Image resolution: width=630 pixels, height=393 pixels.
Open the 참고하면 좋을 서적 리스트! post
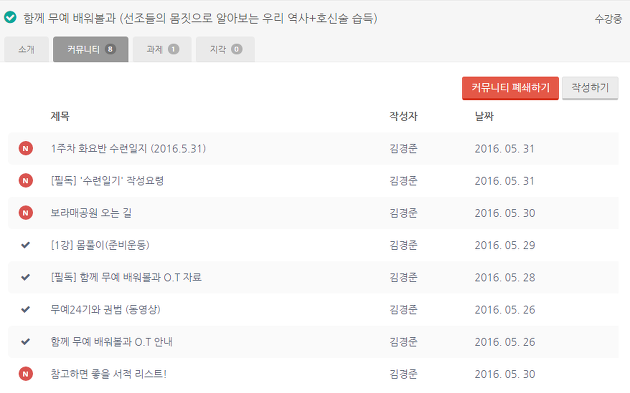108,374
